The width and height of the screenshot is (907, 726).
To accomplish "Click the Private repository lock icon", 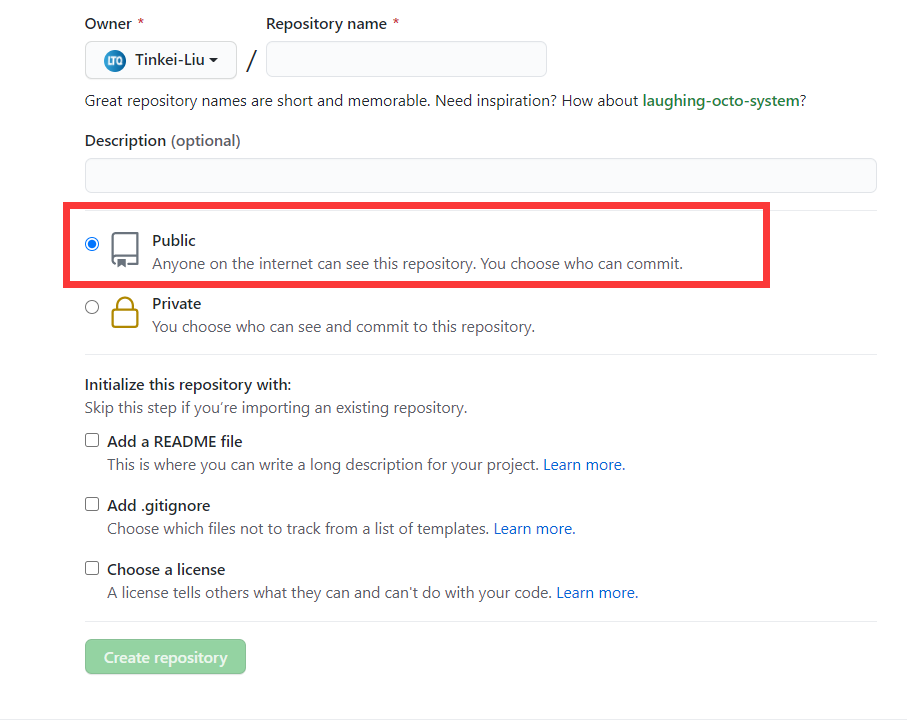I will tap(125, 312).
